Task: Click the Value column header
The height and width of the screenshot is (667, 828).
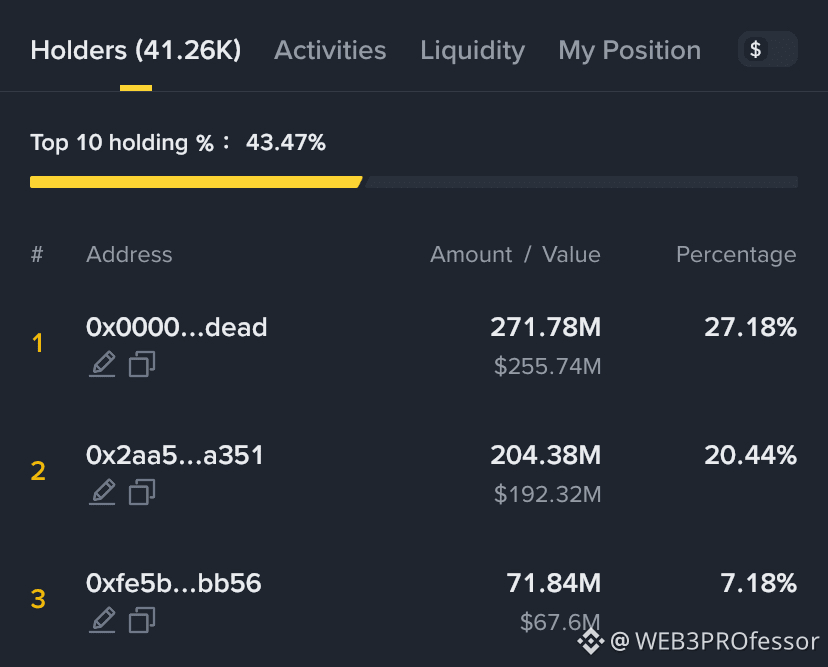Action: click(571, 255)
